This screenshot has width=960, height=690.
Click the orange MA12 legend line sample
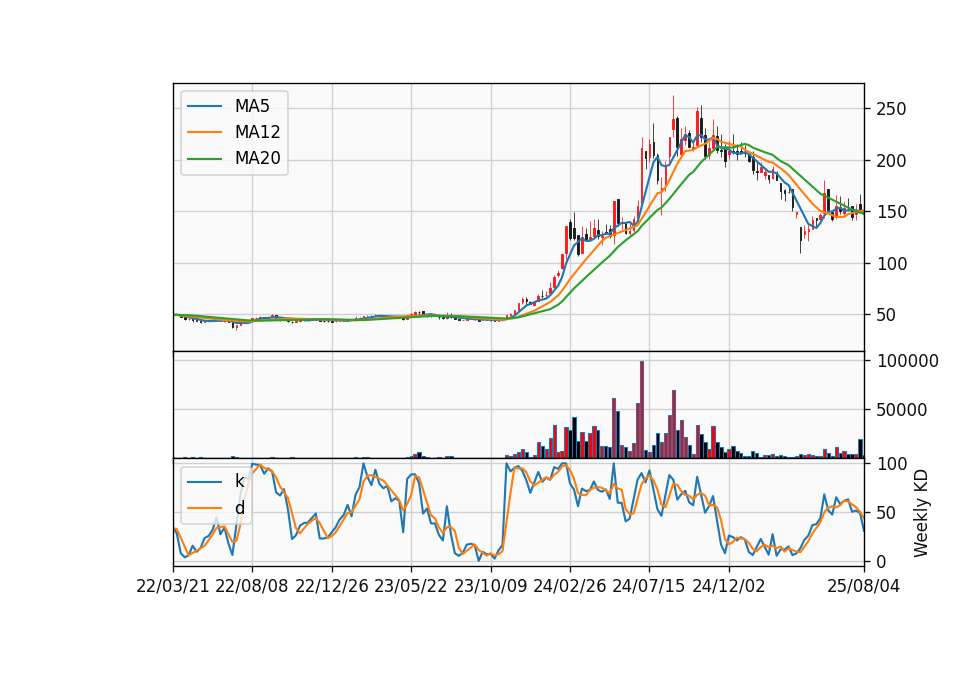pos(204,132)
